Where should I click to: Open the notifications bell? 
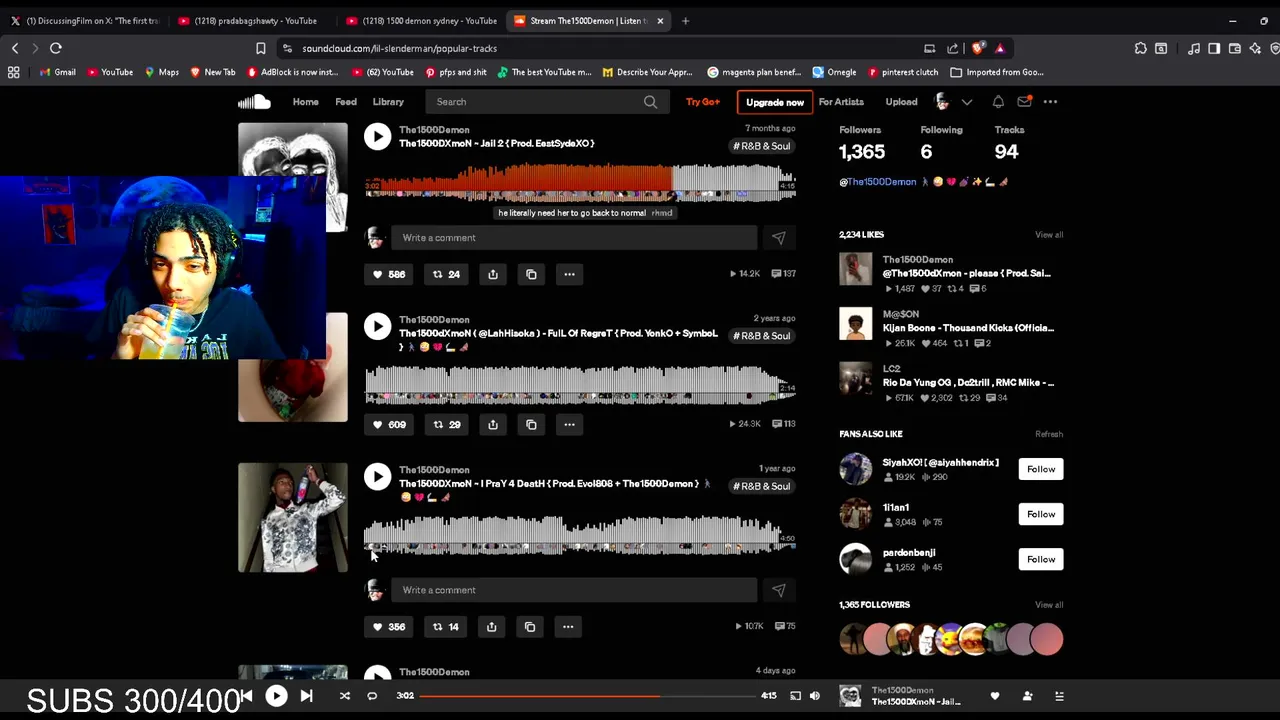point(998,102)
